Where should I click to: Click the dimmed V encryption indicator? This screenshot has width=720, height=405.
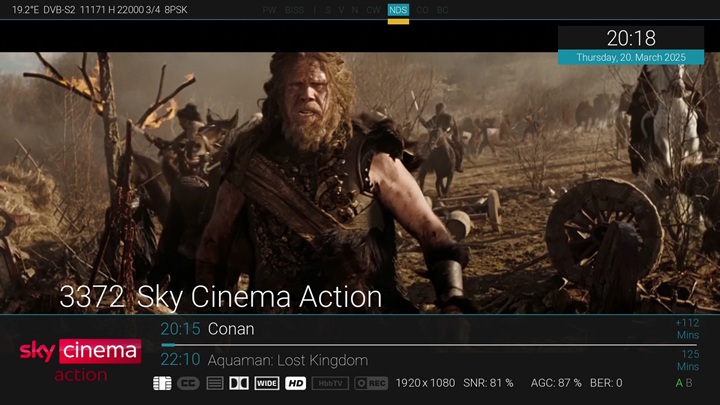pos(341,10)
